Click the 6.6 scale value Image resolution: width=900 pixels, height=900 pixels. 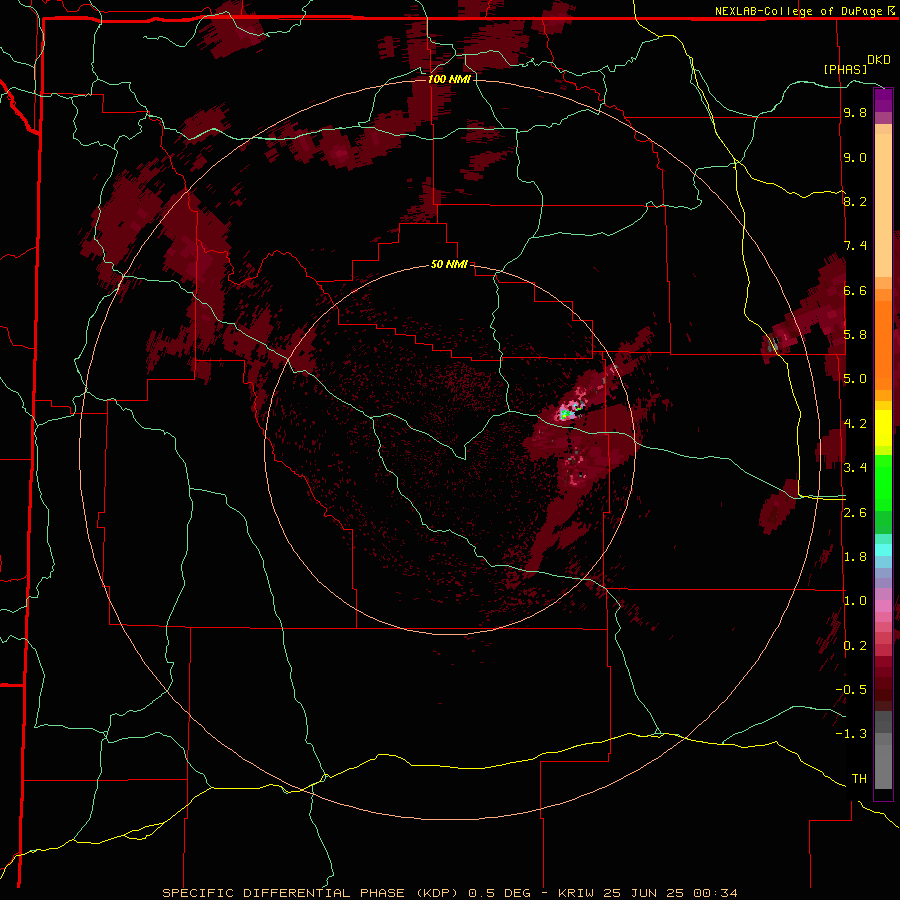point(855,290)
